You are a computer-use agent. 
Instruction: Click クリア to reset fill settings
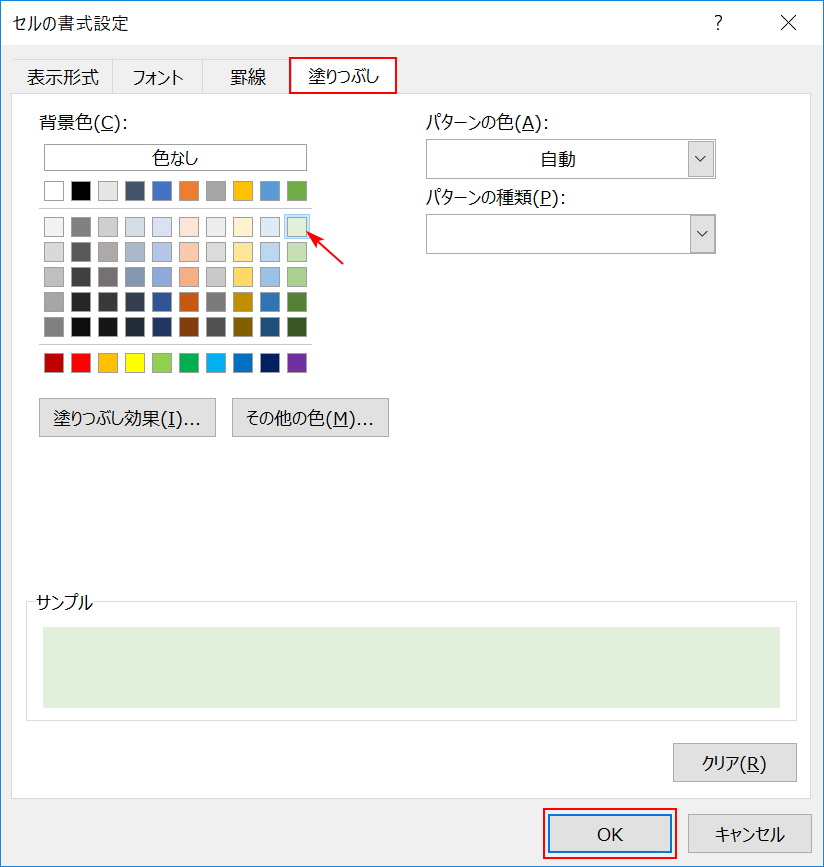tap(734, 762)
